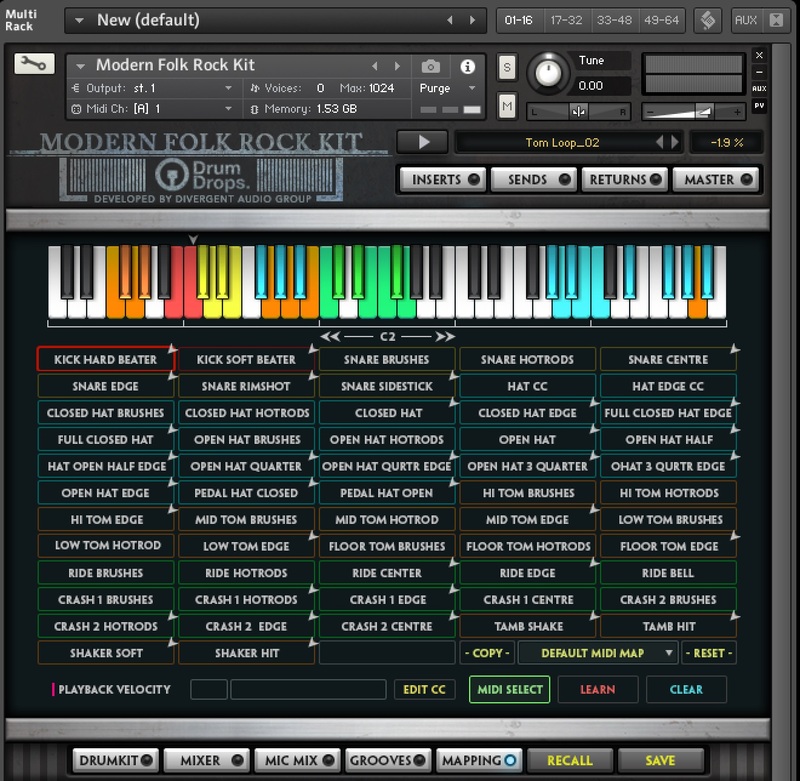
Task: Toggle the PV button on right edge
Action: coord(759,105)
